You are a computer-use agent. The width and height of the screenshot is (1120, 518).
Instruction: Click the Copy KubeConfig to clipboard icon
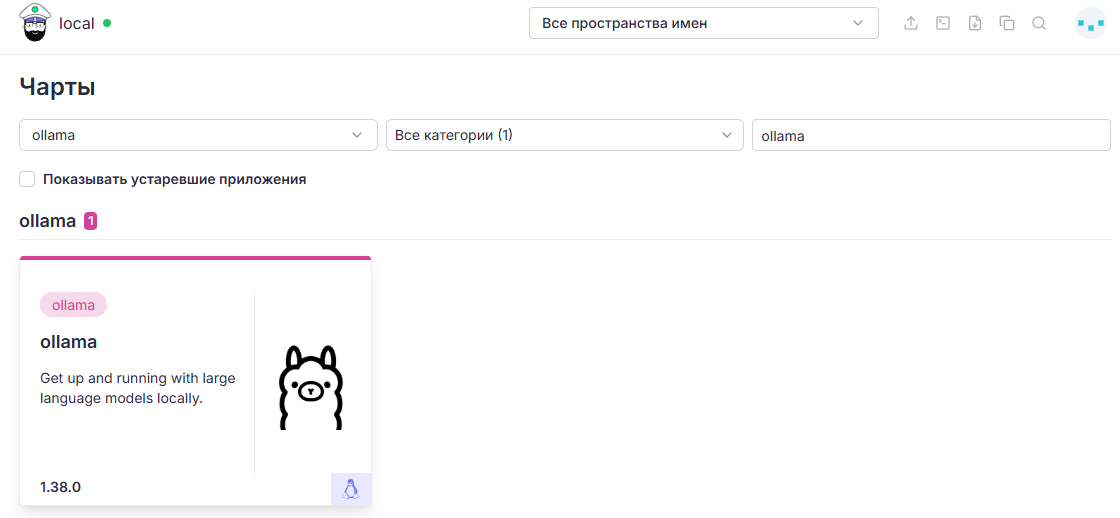(1007, 24)
